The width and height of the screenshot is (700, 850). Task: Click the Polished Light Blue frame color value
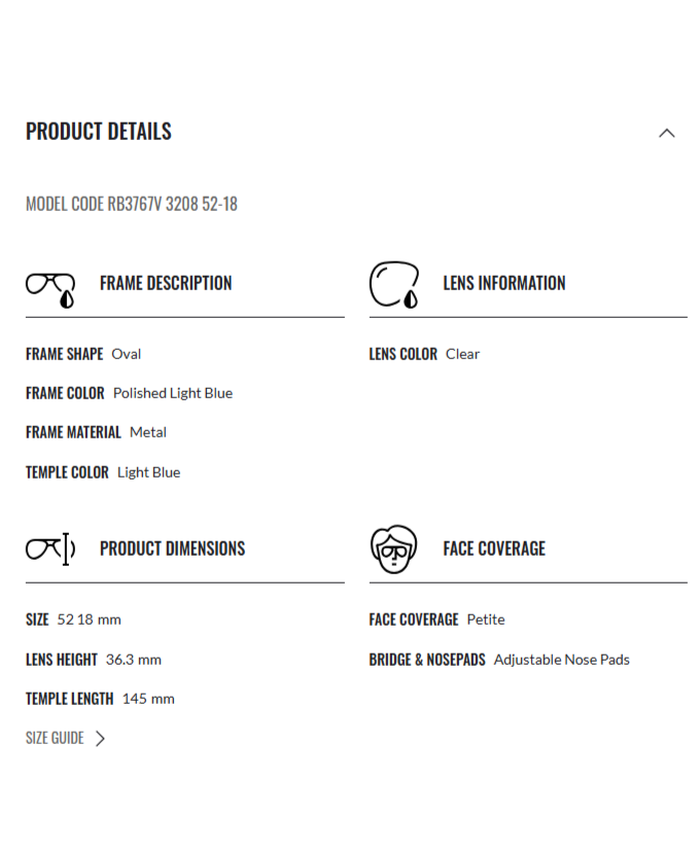172,393
